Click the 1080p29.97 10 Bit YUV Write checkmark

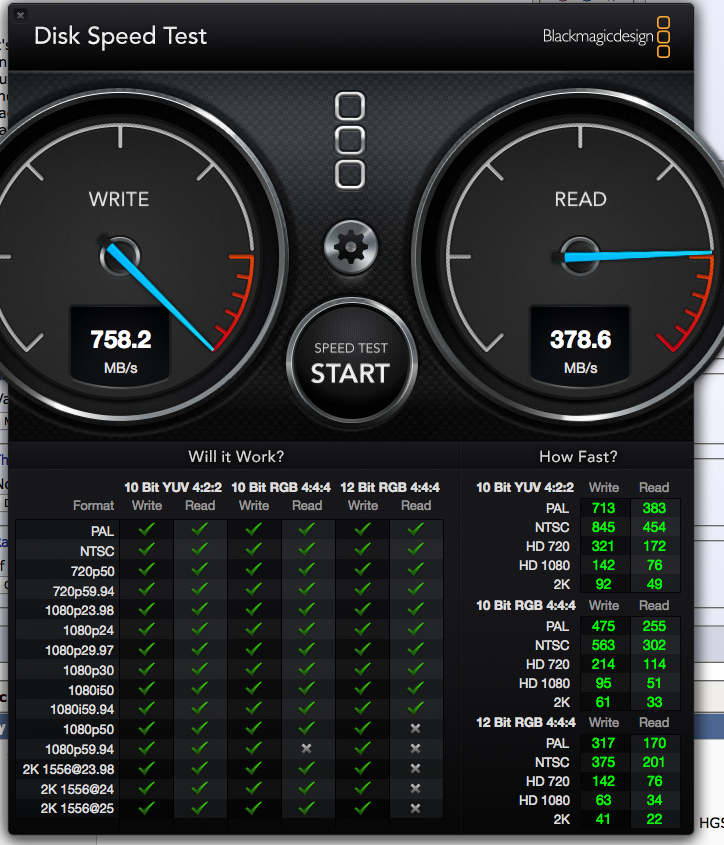pos(147,649)
